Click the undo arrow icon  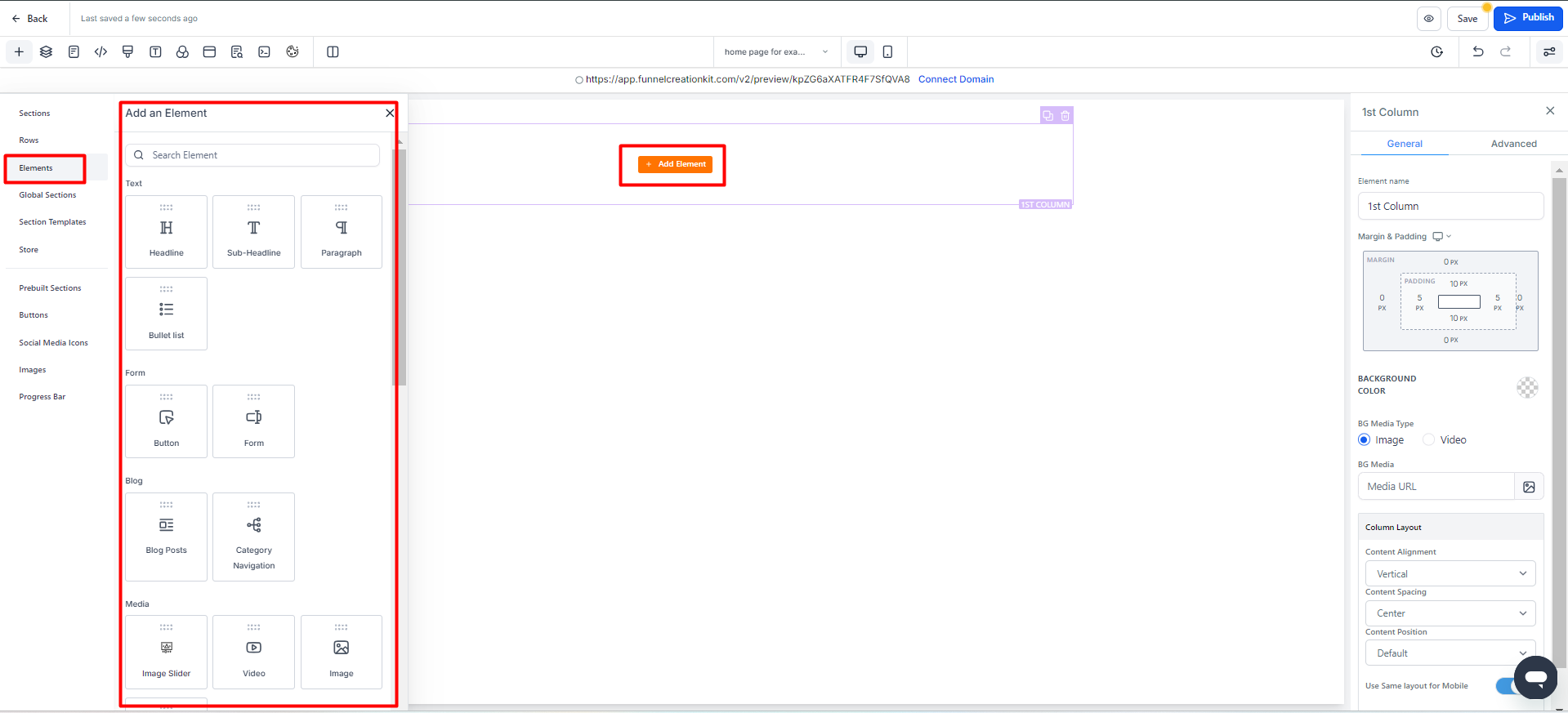1477,51
